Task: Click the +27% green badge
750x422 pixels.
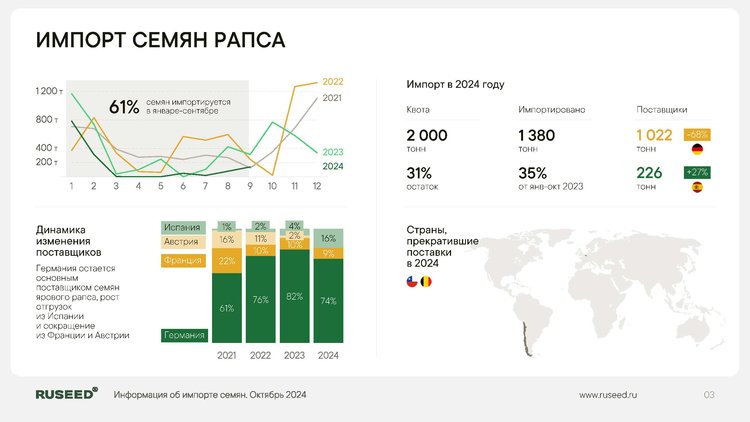Action: coord(697,172)
